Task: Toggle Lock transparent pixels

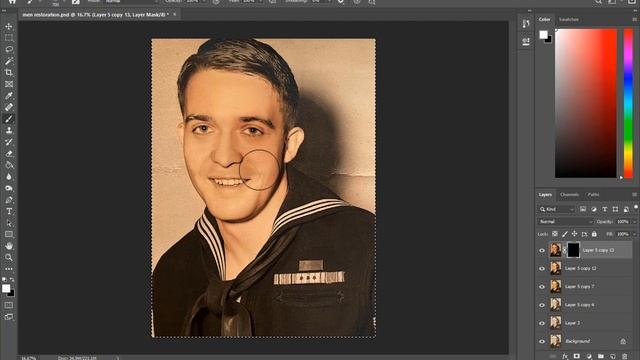Action: pyautogui.click(x=555, y=234)
